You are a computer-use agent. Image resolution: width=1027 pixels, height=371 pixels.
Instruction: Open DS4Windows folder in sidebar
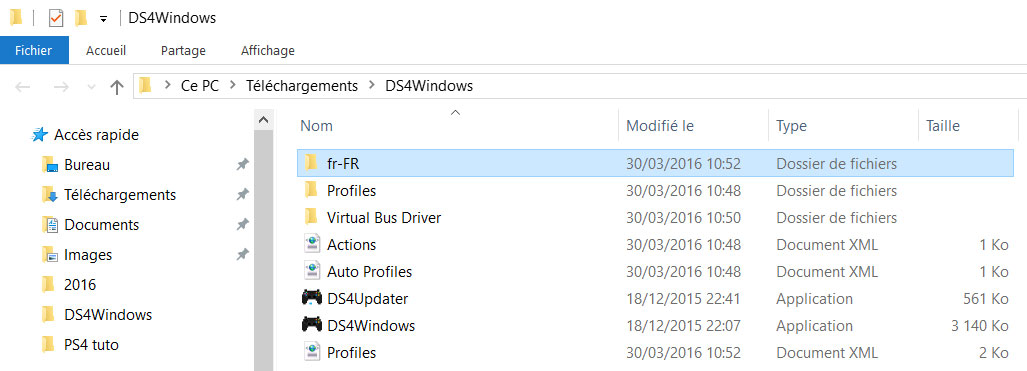(x=108, y=315)
